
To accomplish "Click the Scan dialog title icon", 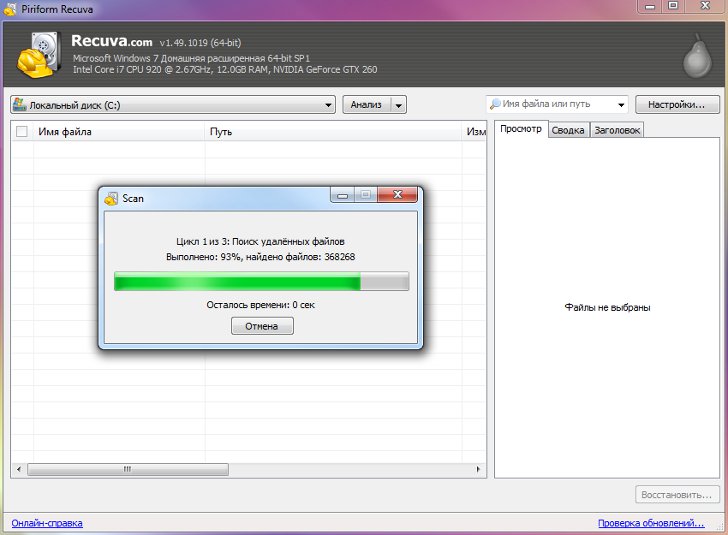I will (x=111, y=199).
